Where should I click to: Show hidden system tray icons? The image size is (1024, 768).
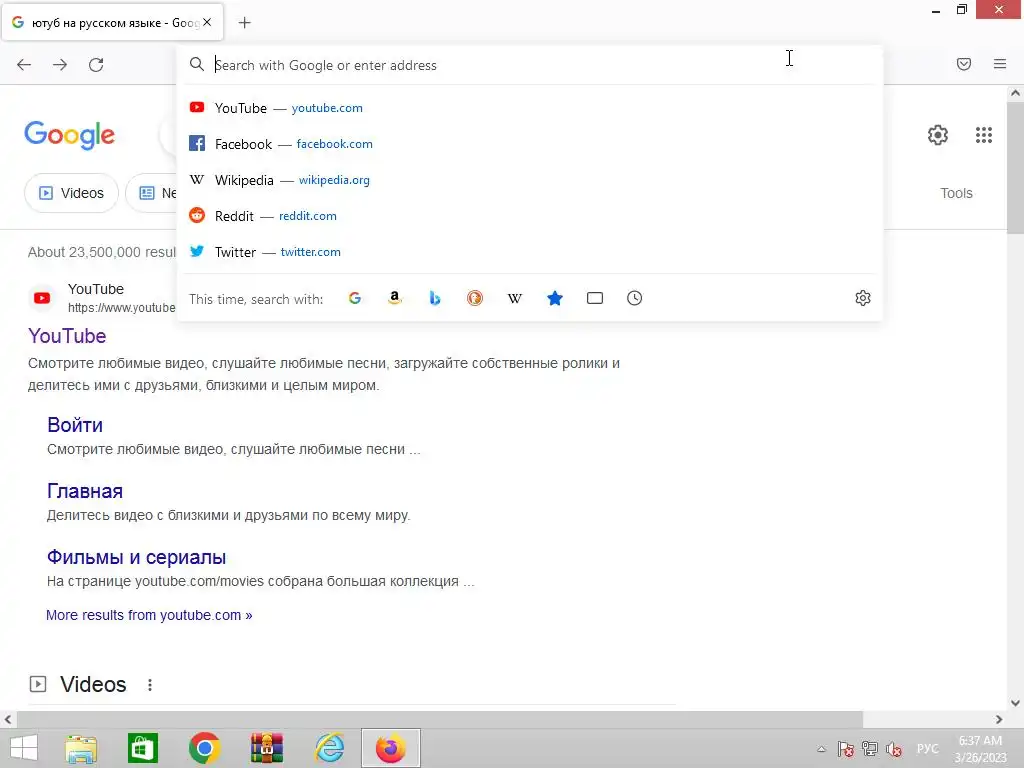point(822,749)
